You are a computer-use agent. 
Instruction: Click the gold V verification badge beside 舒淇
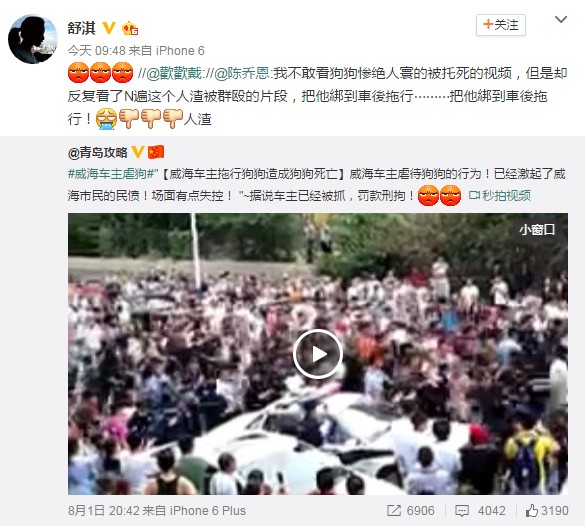[109, 28]
